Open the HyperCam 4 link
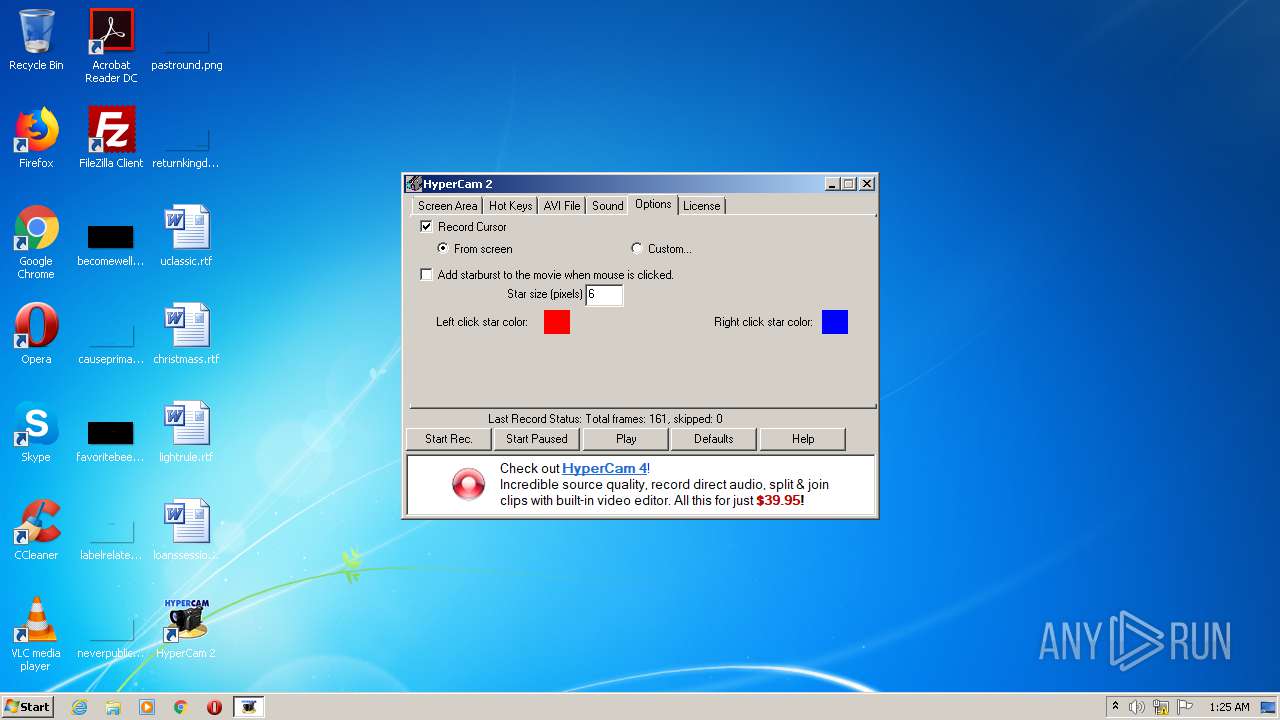1280x720 pixels. tap(605, 468)
